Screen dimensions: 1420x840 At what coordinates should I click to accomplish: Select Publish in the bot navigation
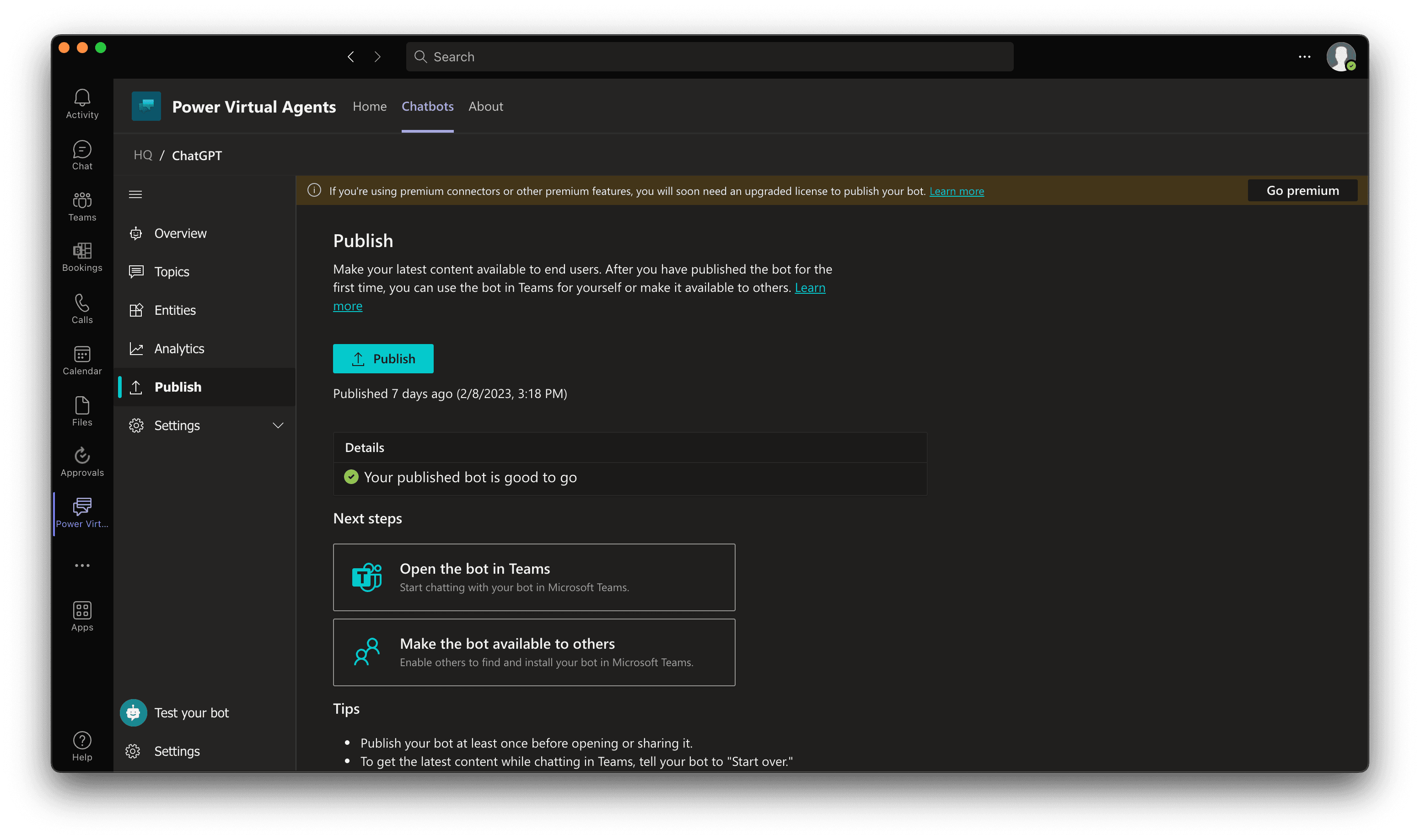(x=204, y=387)
